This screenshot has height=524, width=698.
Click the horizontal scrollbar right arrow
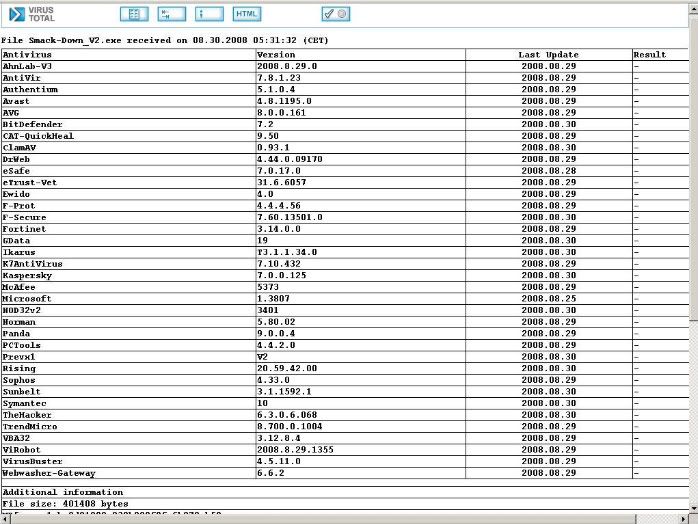click(x=684, y=519)
